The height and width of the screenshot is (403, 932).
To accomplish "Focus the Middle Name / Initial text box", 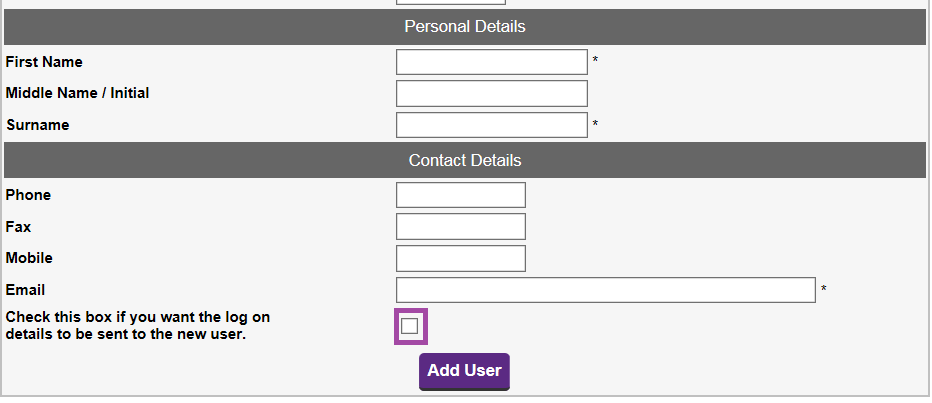I will point(491,94).
